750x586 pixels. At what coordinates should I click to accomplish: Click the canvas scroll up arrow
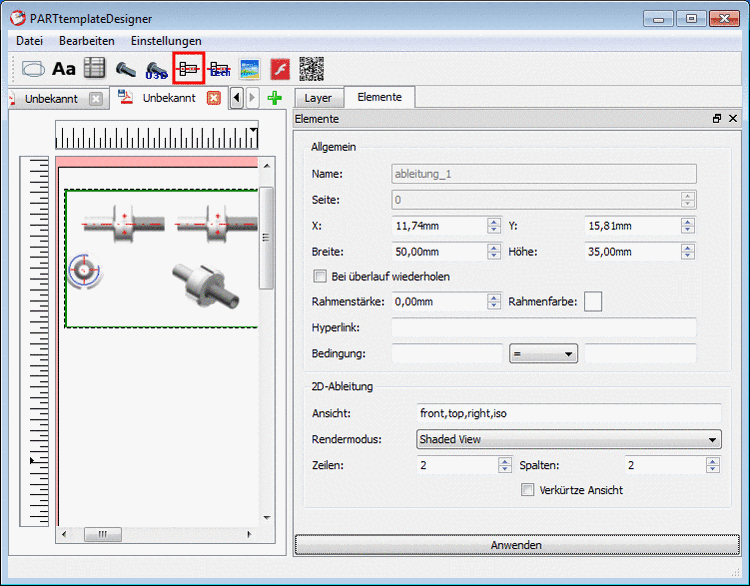click(x=267, y=166)
